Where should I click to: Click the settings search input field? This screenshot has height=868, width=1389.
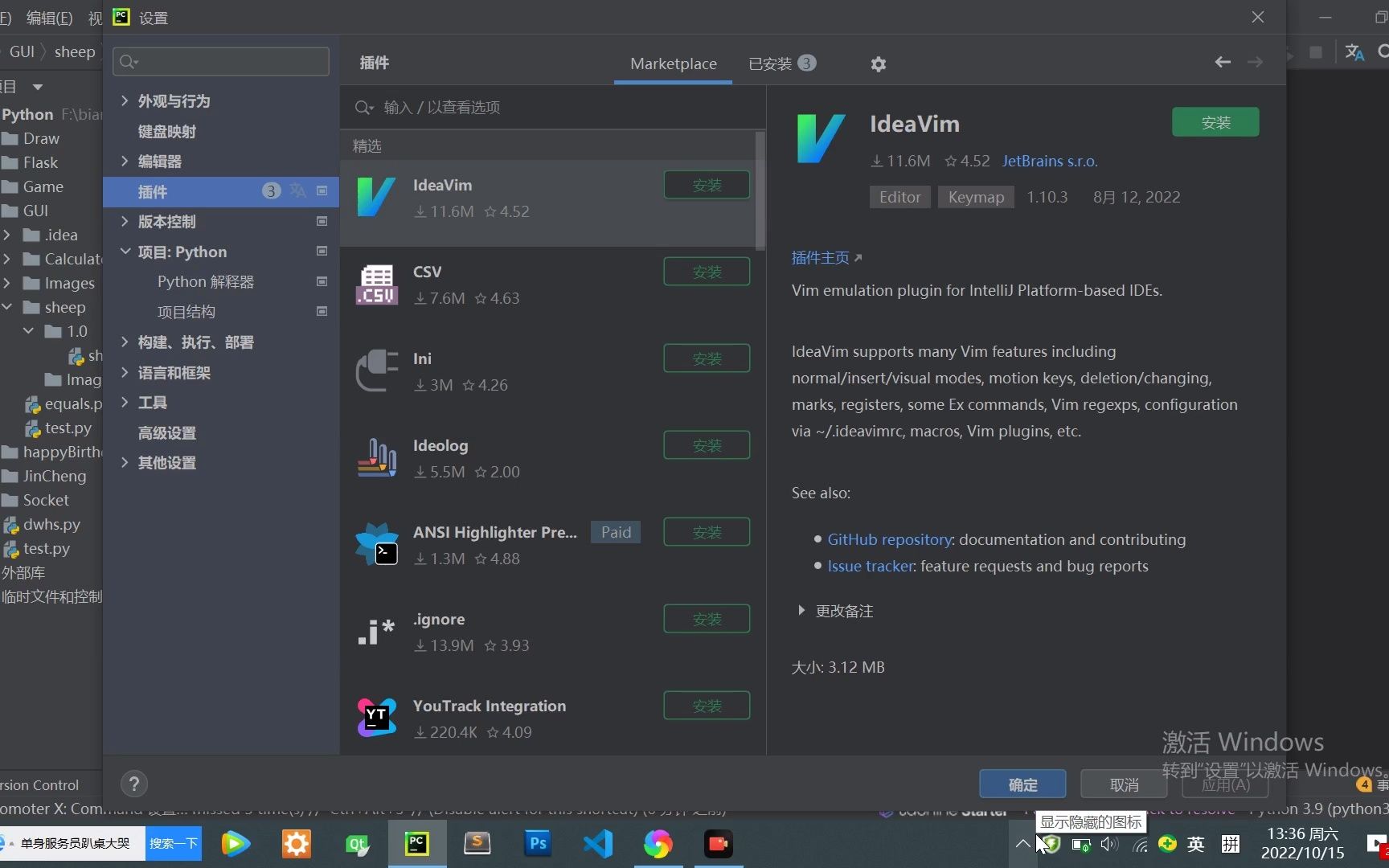pos(221,61)
